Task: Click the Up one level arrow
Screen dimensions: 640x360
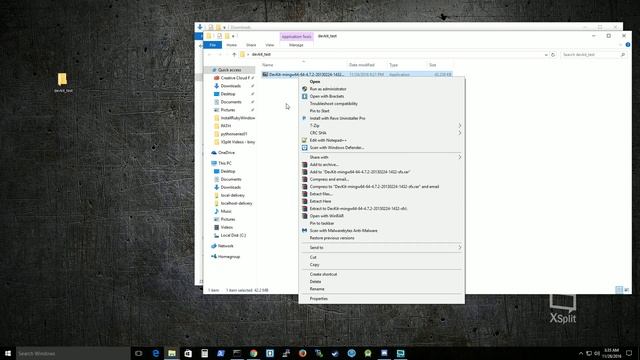Action: pos(234,55)
